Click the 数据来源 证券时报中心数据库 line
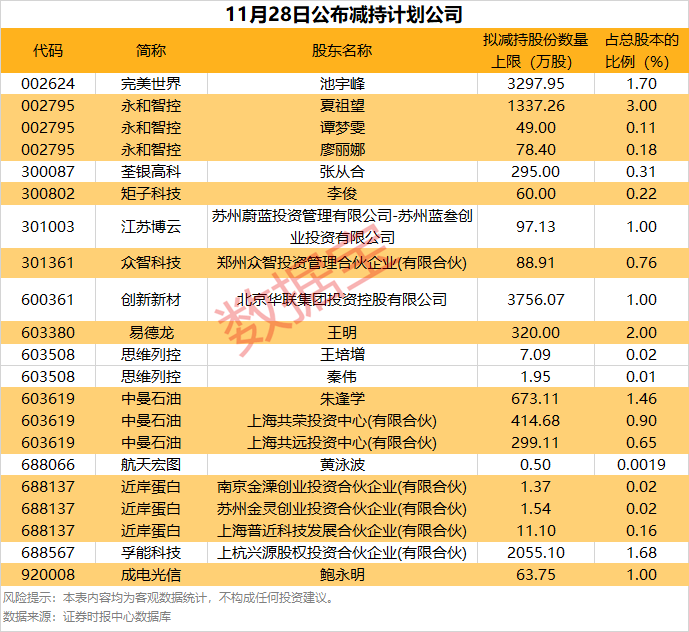The height and width of the screenshot is (632, 689). tap(87, 616)
